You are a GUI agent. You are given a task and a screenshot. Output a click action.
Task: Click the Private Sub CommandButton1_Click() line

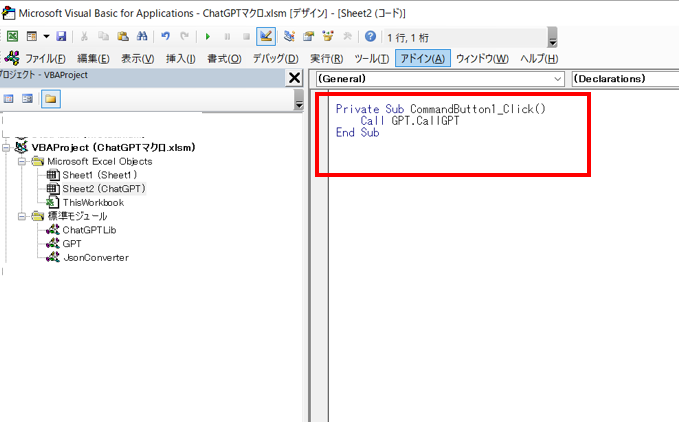[x=440, y=109]
